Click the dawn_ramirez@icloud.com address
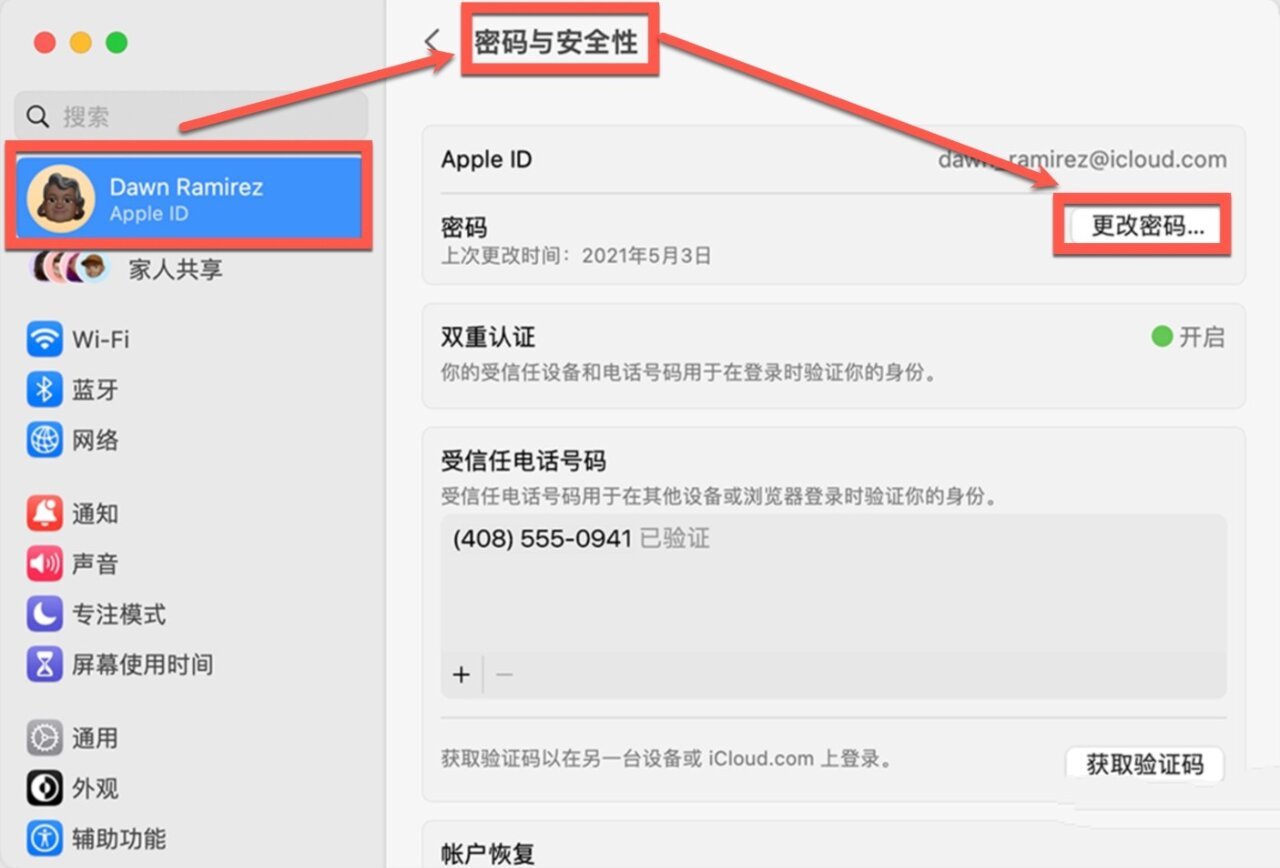 tap(1082, 159)
